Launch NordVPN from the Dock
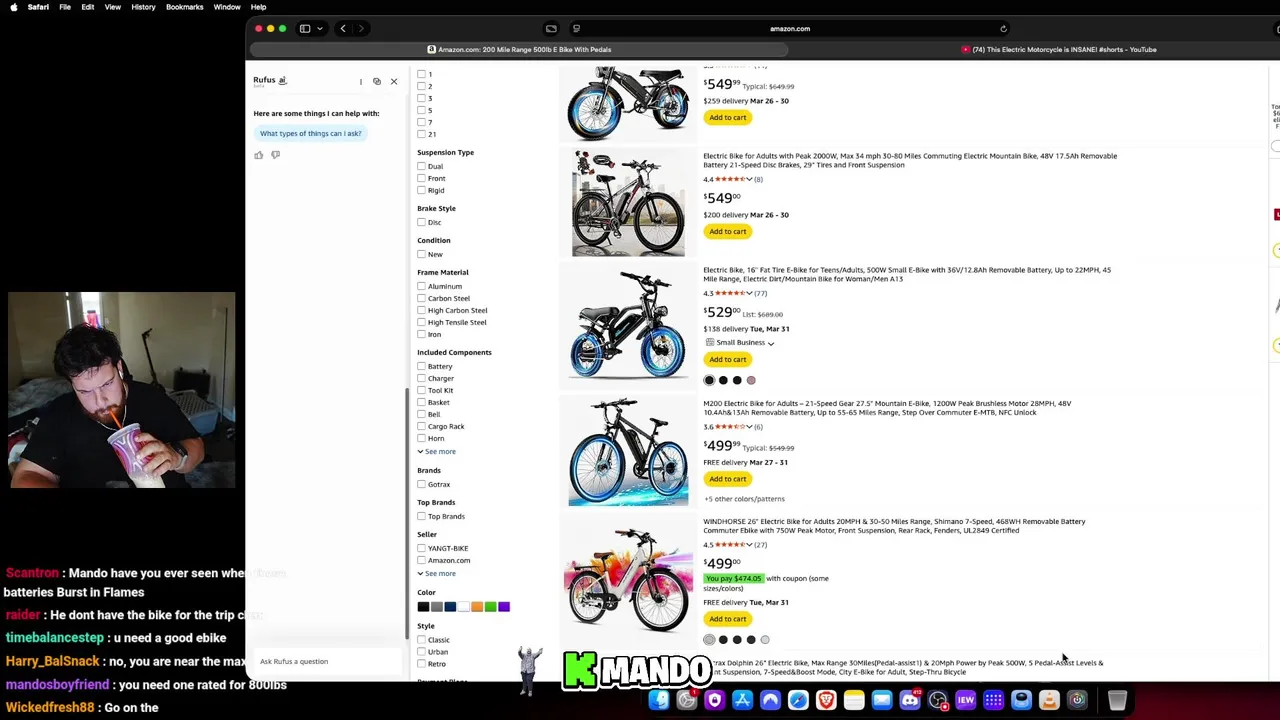Screen dimensions: 1280x720 coord(770,701)
